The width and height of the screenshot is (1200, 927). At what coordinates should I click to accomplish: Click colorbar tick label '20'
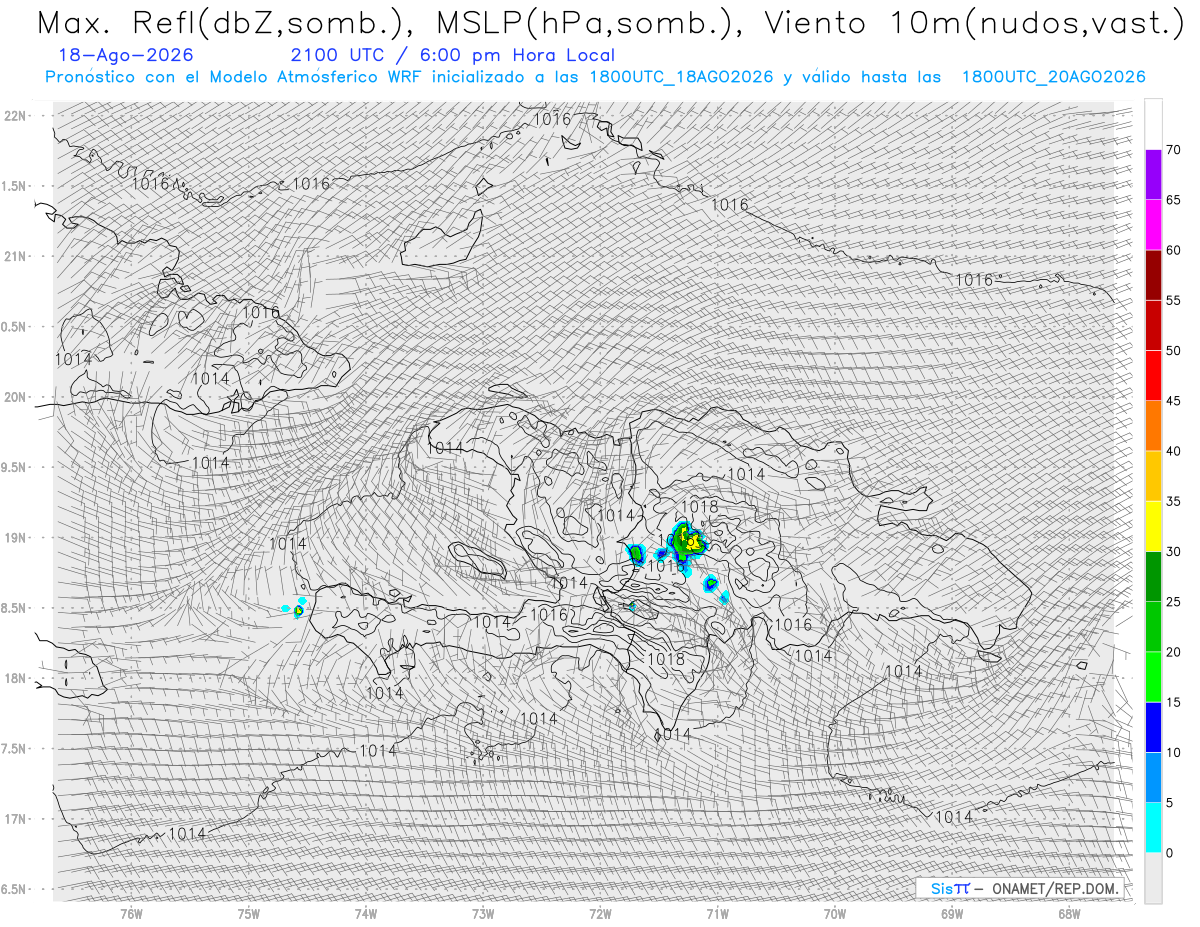coord(1174,652)
